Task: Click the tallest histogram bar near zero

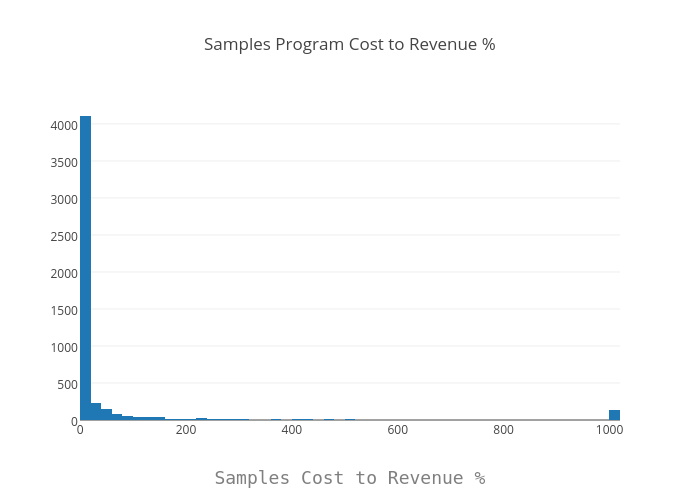Action: 85,268
